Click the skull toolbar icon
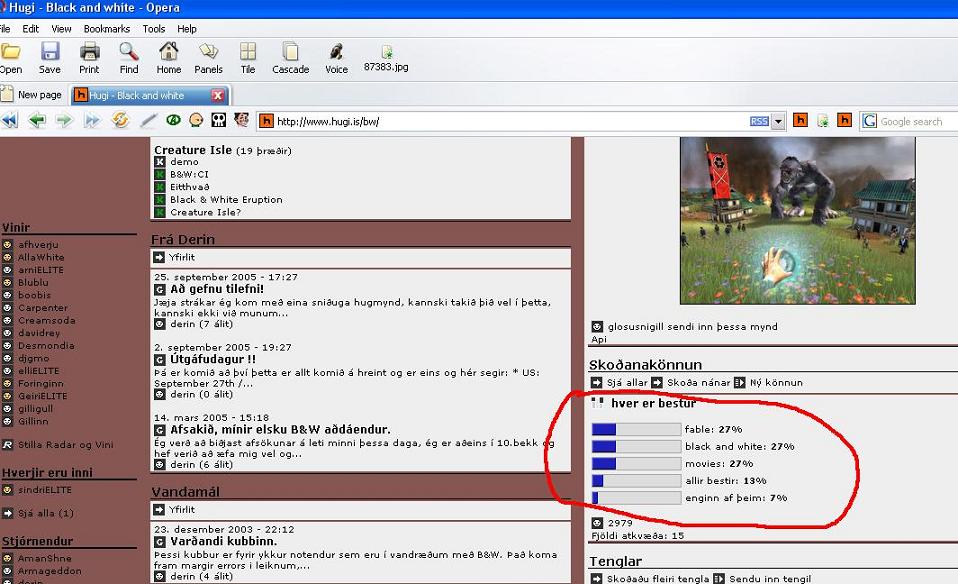This screenshot has height=584, width=958. [x=218, y=120]
